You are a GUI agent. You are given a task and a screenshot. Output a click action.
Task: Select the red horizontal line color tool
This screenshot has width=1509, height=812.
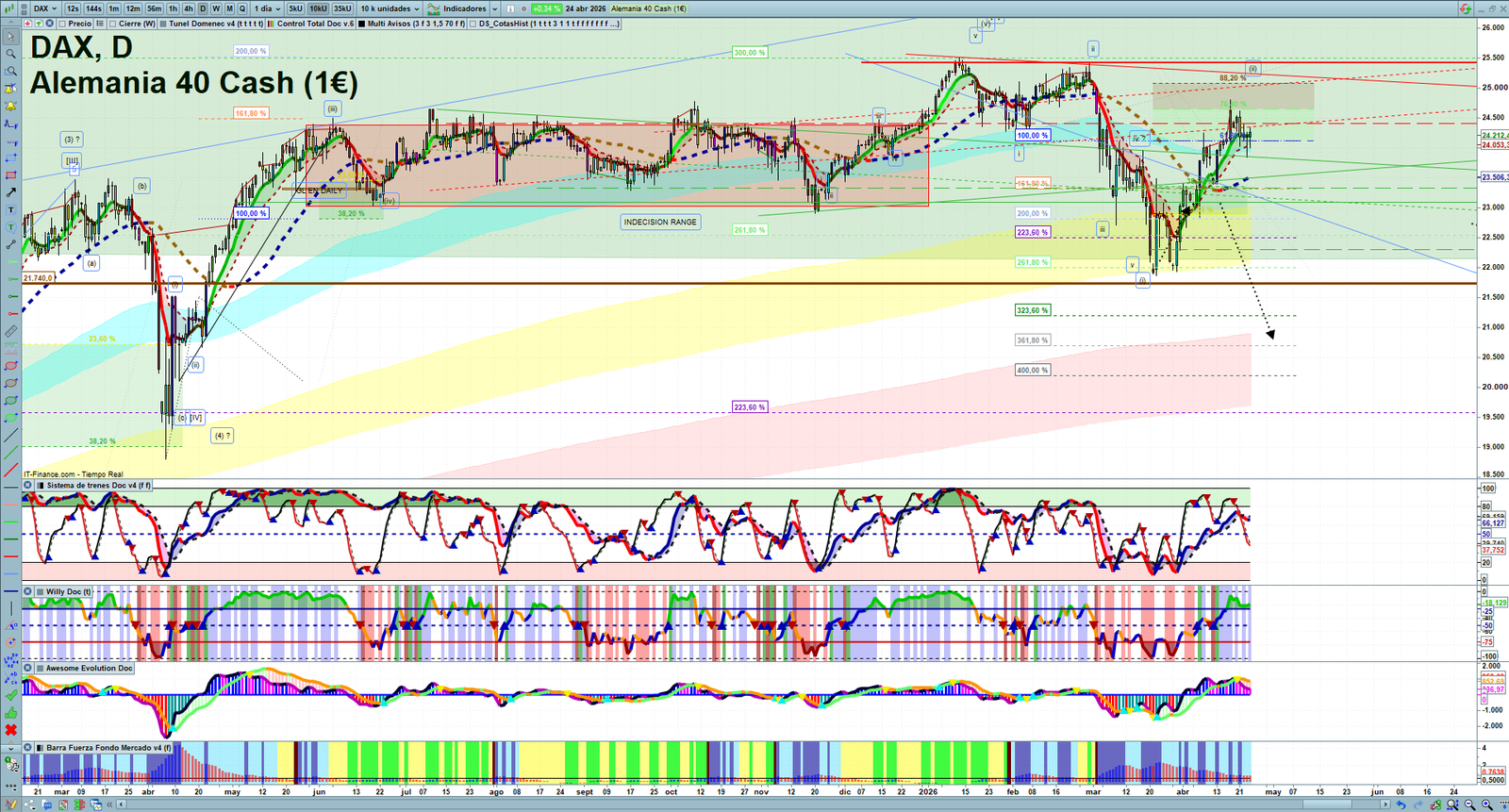click(x=11, y=555)
